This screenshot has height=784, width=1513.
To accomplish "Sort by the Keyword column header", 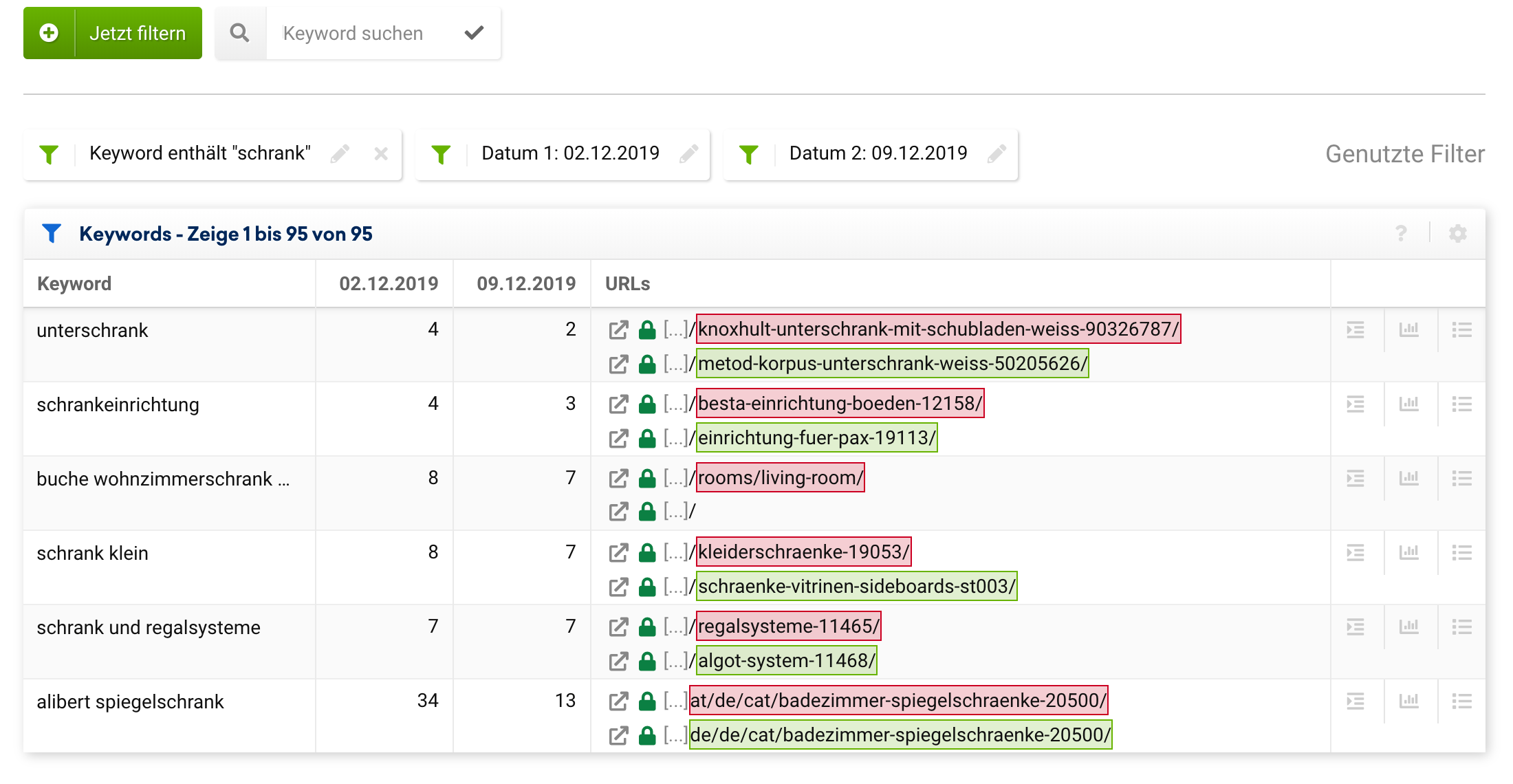I will [x=74, y=283].
